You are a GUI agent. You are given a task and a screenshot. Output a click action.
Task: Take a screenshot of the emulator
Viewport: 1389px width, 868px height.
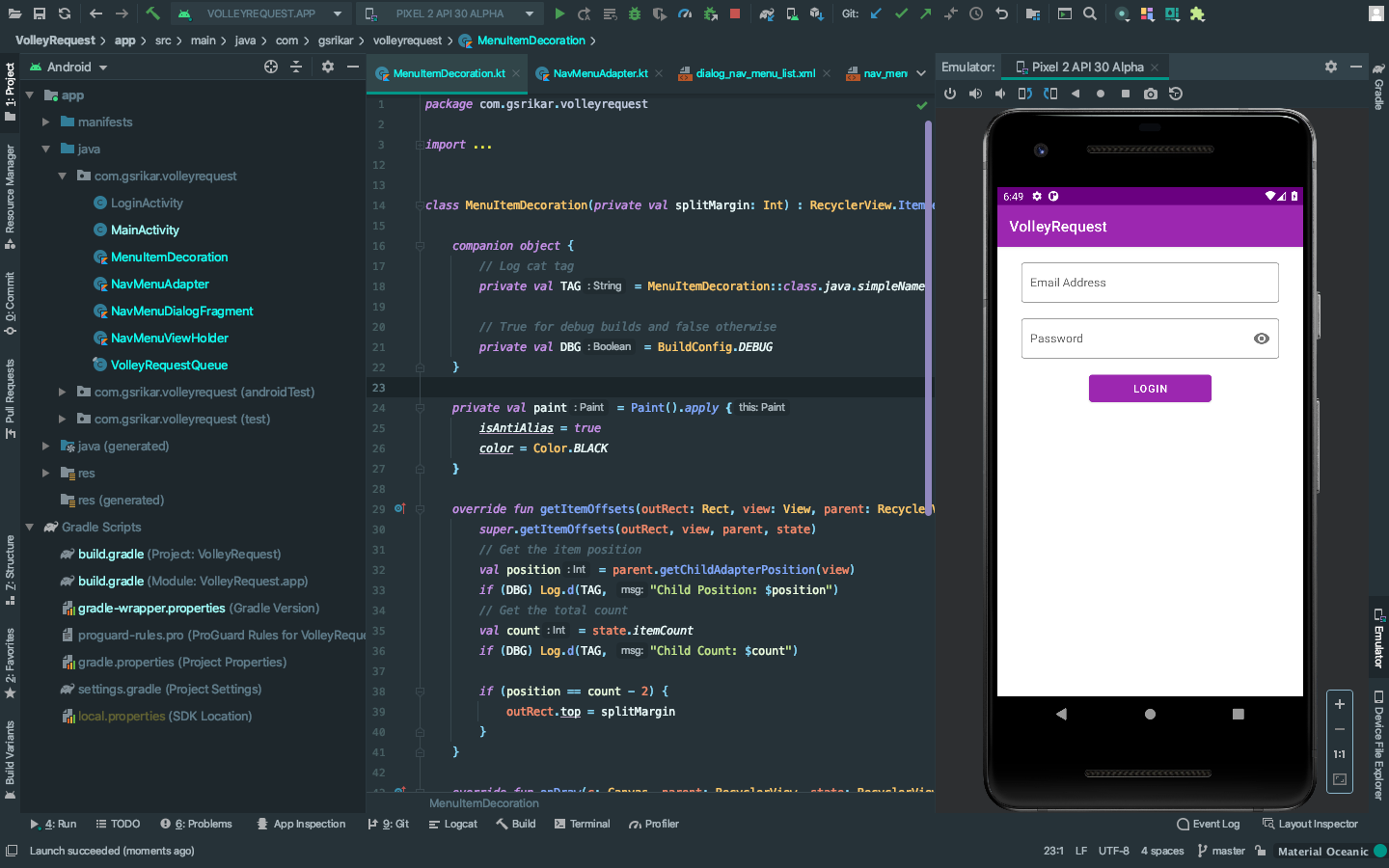click(1151, 94)
